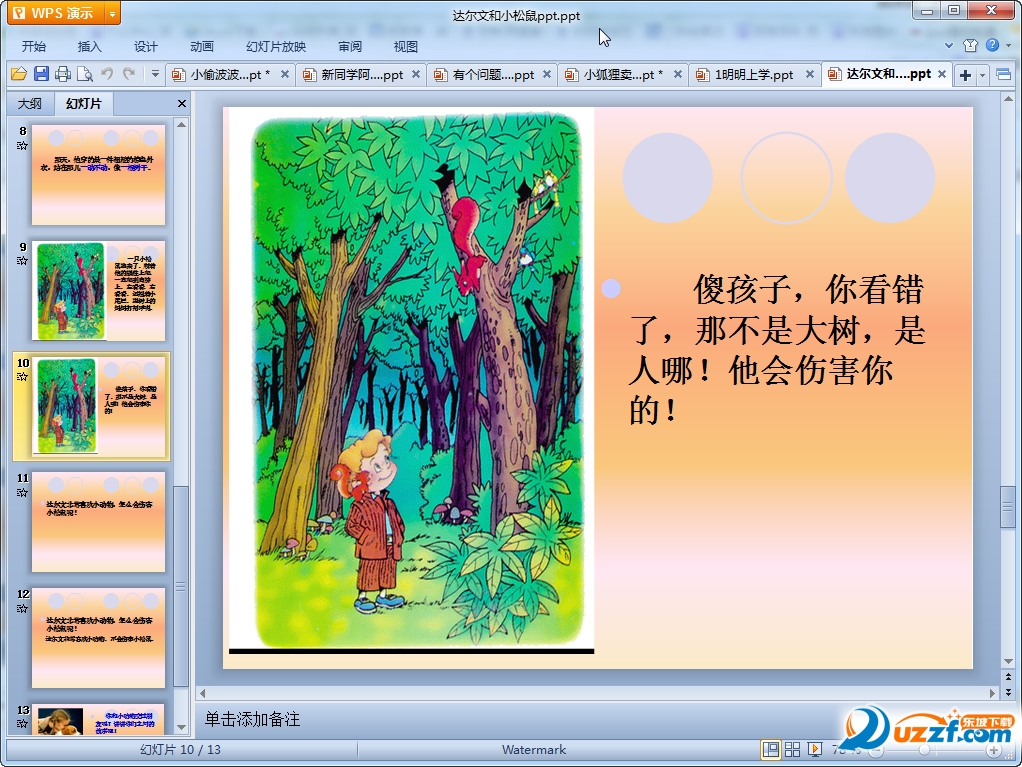Close the 小狐狸卖 document tab

[678, 74]
